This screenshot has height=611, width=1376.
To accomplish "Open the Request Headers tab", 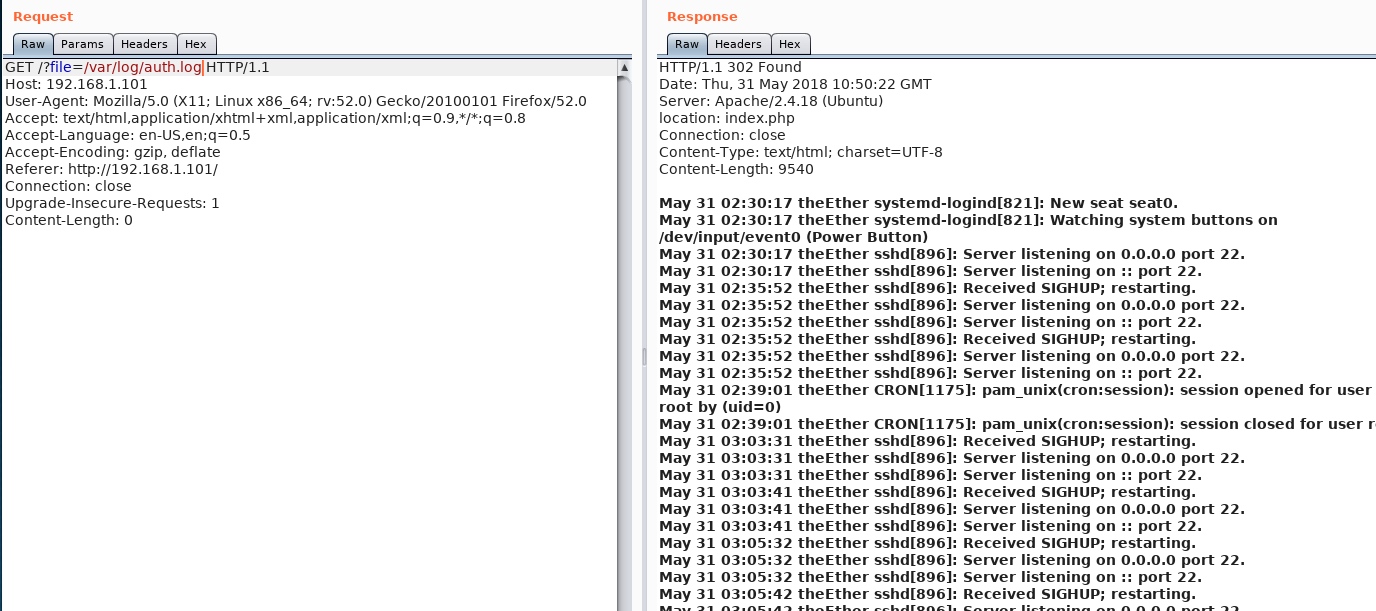I will [145, 44].
